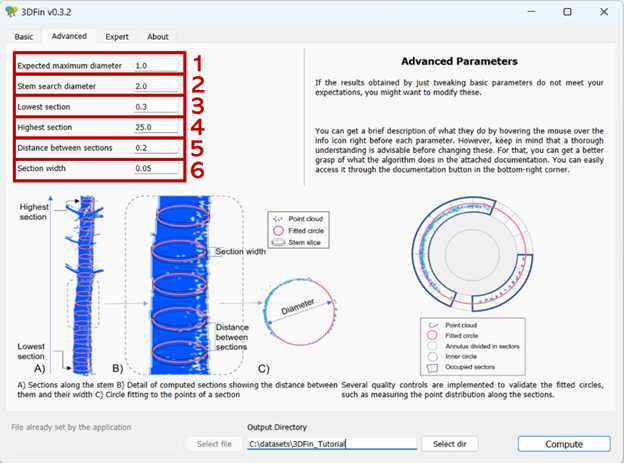Click the Distance between sections value field
The height and width of the screenshot is (464, 625).
coord(156,147)
